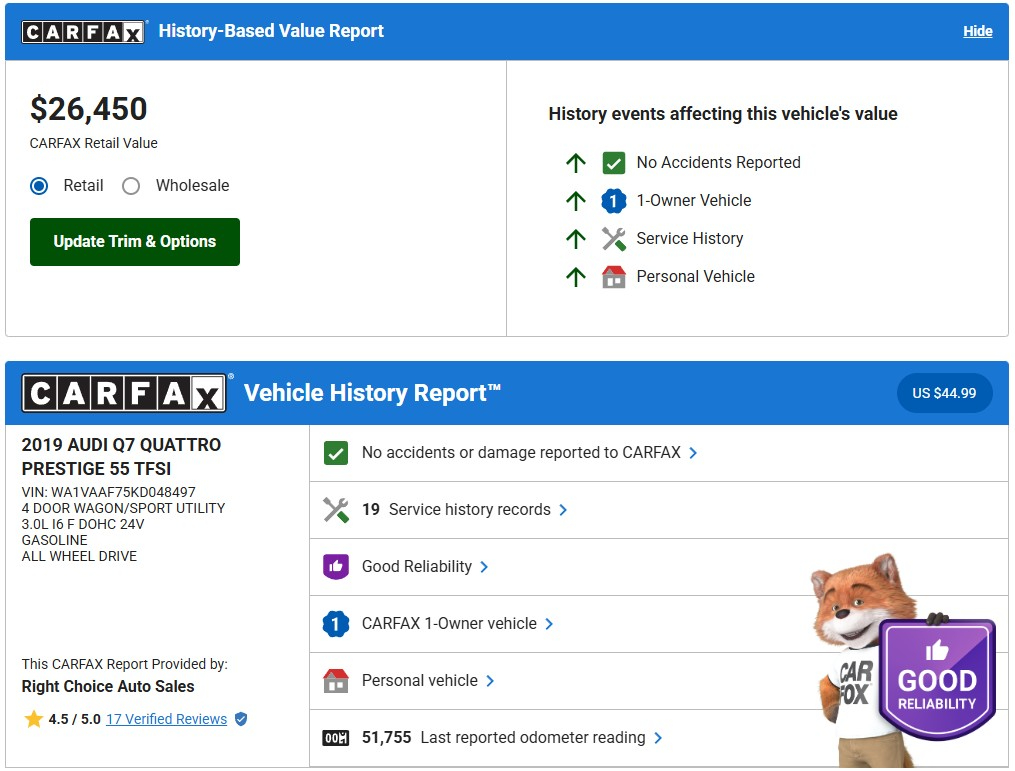The height and width of the screenshot is (771, 1015).
Task: Click the US $44.99 price button
Action: click(944, 393)
